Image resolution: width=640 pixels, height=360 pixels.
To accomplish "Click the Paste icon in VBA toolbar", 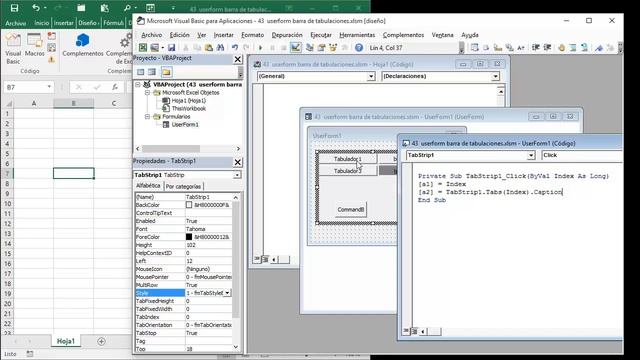I will (209, 48).
